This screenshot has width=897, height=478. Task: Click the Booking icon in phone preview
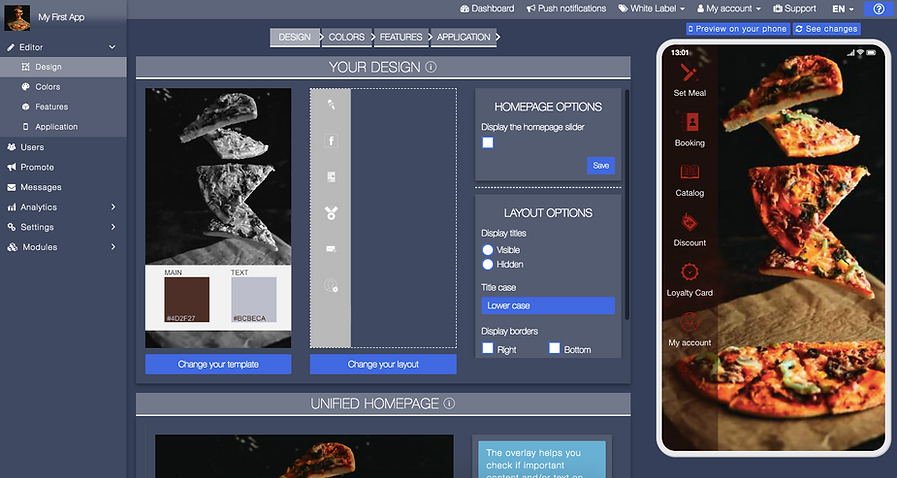(691, 122)
